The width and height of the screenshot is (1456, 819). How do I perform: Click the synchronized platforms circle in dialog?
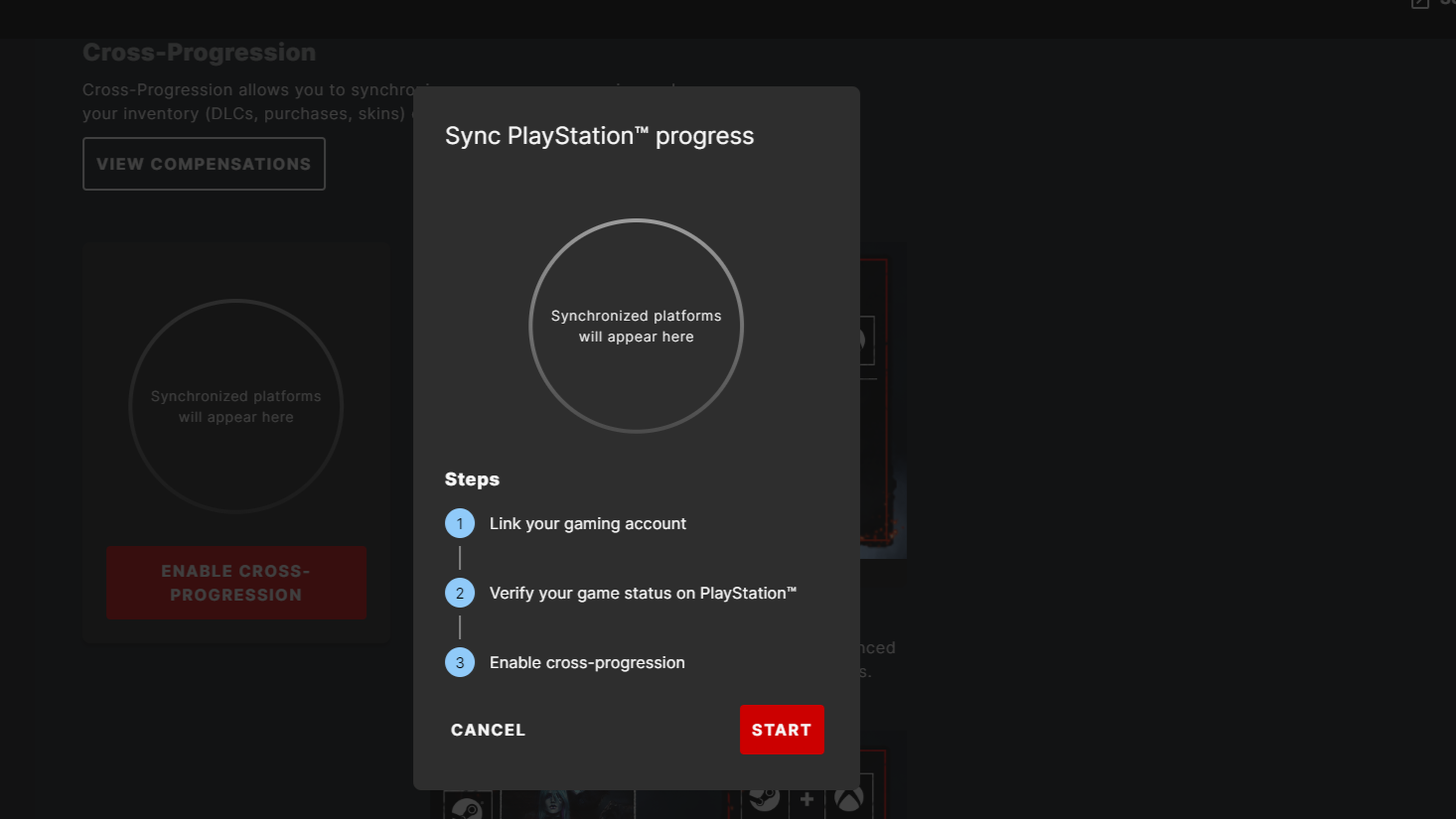point(636,326)
